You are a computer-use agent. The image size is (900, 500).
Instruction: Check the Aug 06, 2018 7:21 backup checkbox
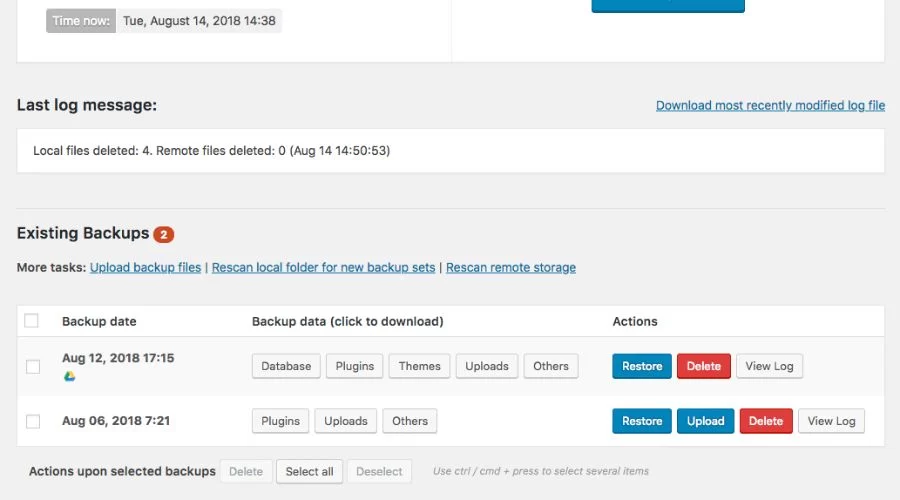click(x=33, y=422)
